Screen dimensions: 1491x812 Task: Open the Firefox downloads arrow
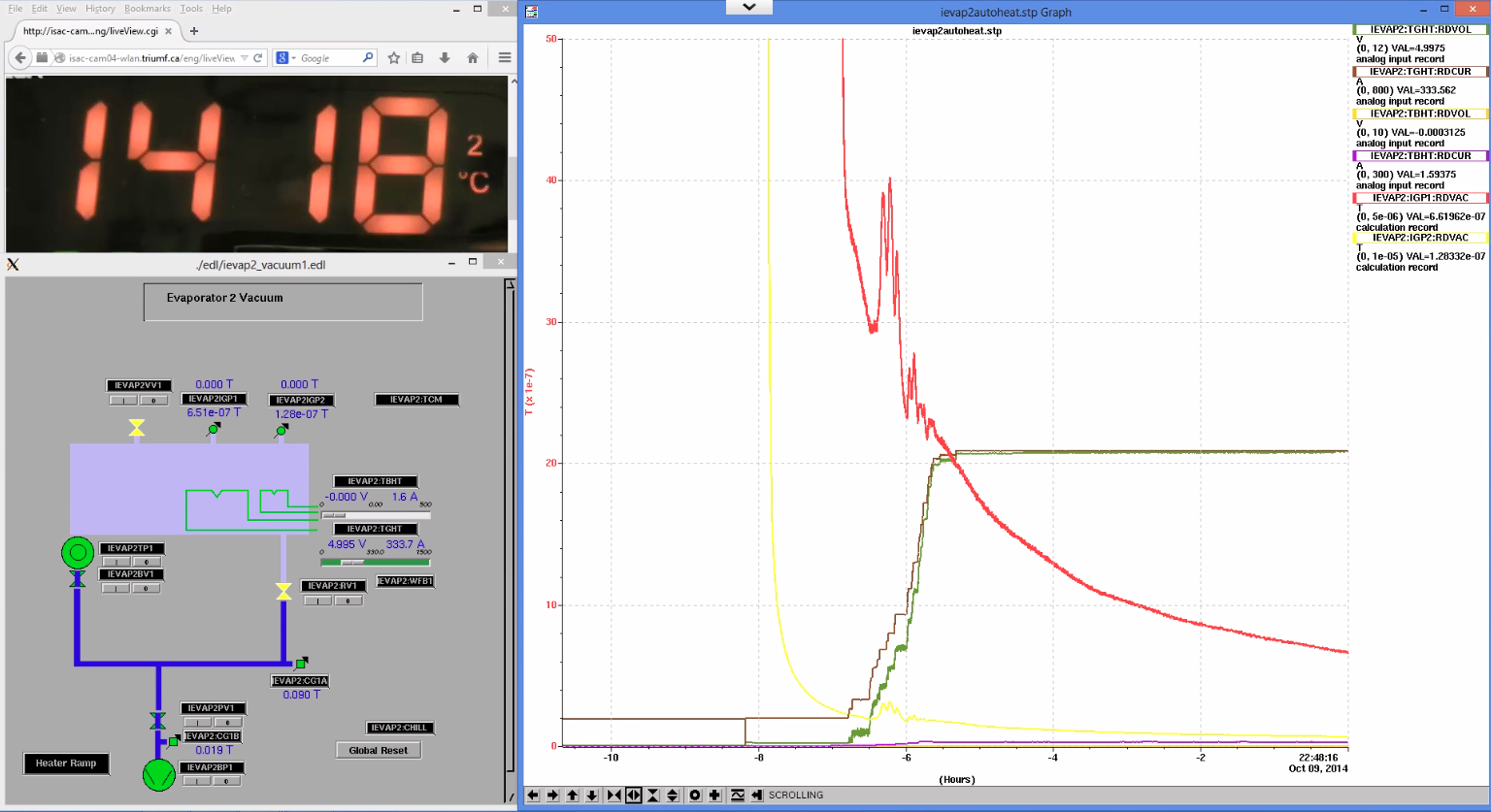pyautogui.click(x=445, y=58)
